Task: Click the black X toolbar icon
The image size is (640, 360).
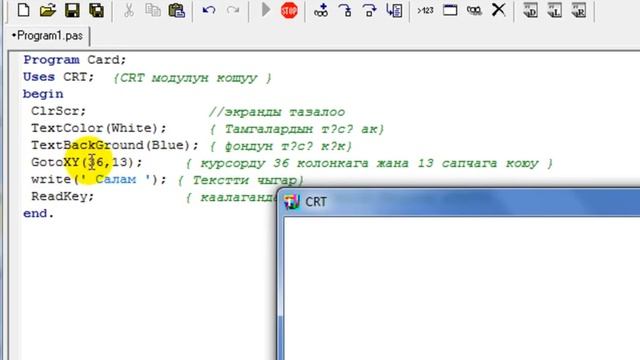Action: tap(498, 10)
